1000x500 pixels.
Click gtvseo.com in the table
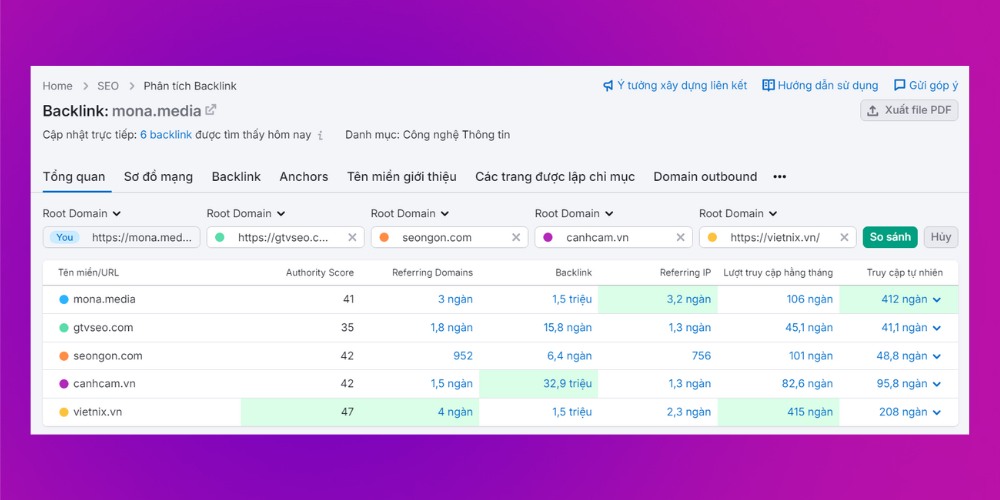tap(103, 328)
